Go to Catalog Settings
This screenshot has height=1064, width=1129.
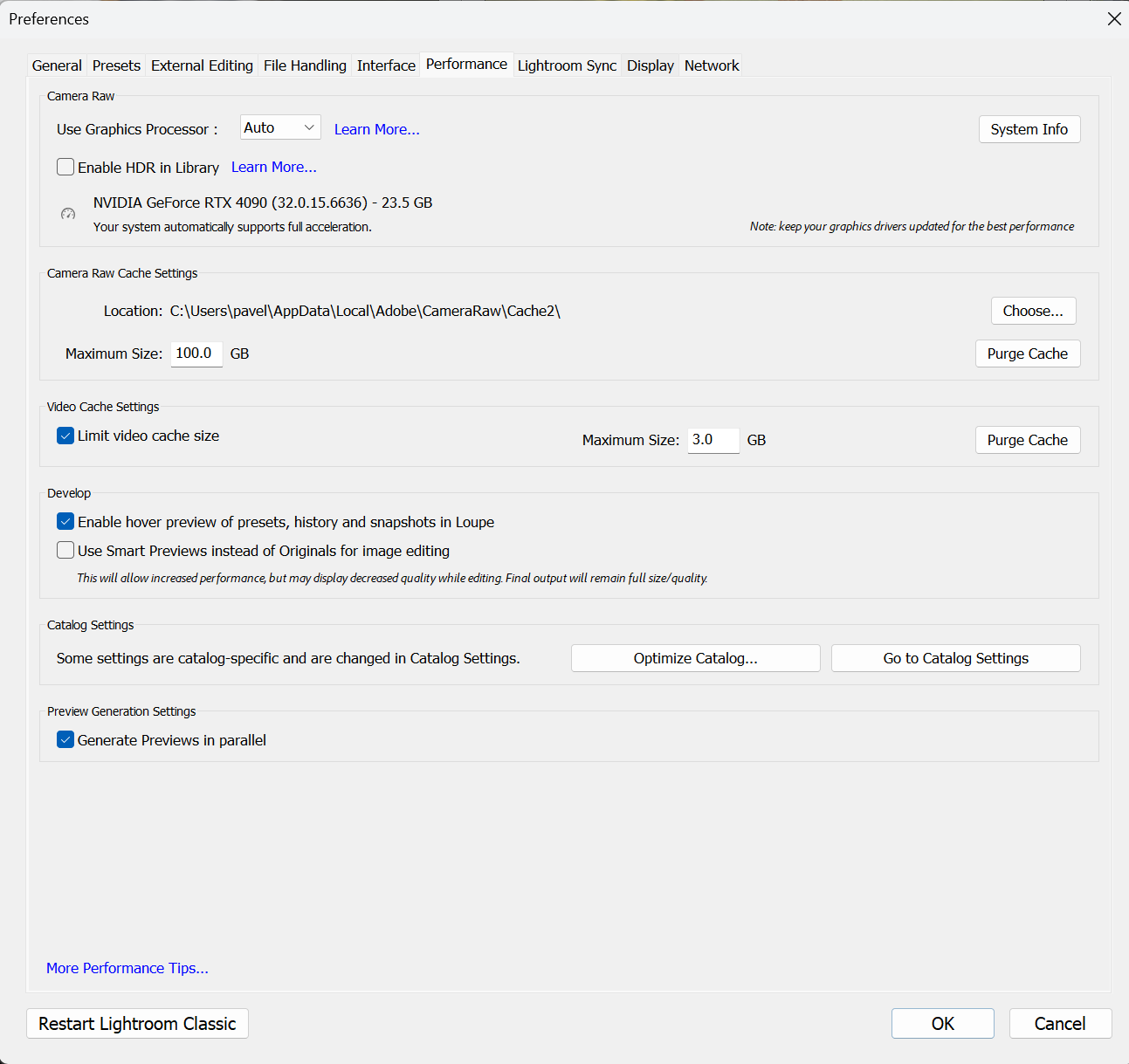pyautogui.click(x=955, y=658)
